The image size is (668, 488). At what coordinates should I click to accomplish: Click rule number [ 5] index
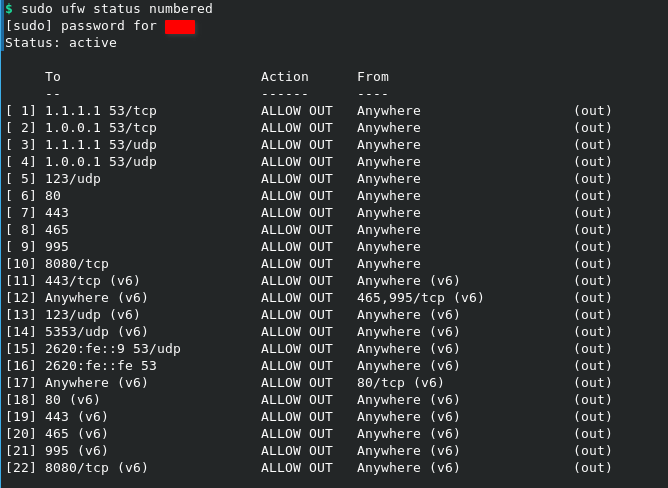click(20, 179)
